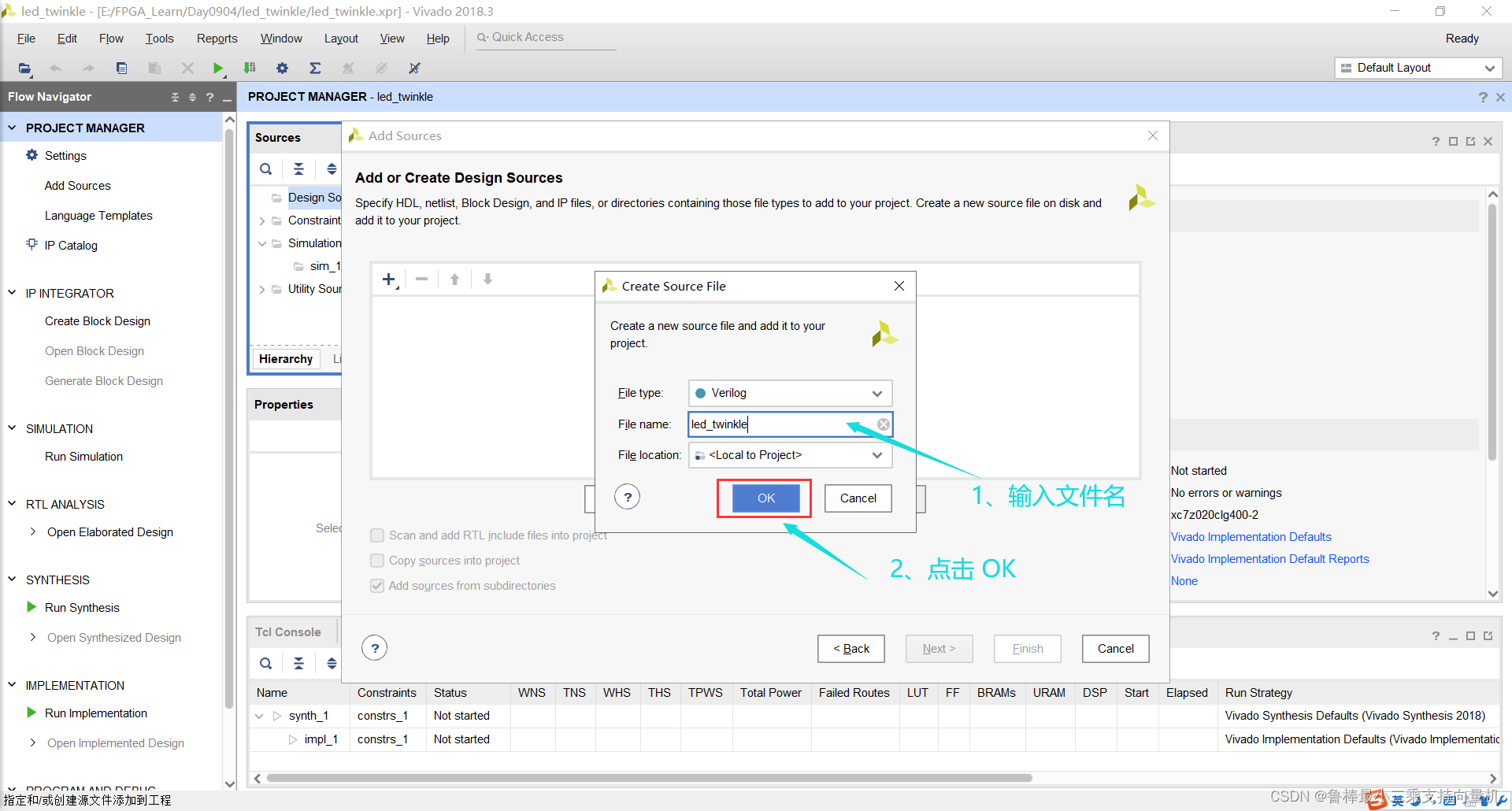Collapse the PROJECT MANAGER section

point(12,128)
